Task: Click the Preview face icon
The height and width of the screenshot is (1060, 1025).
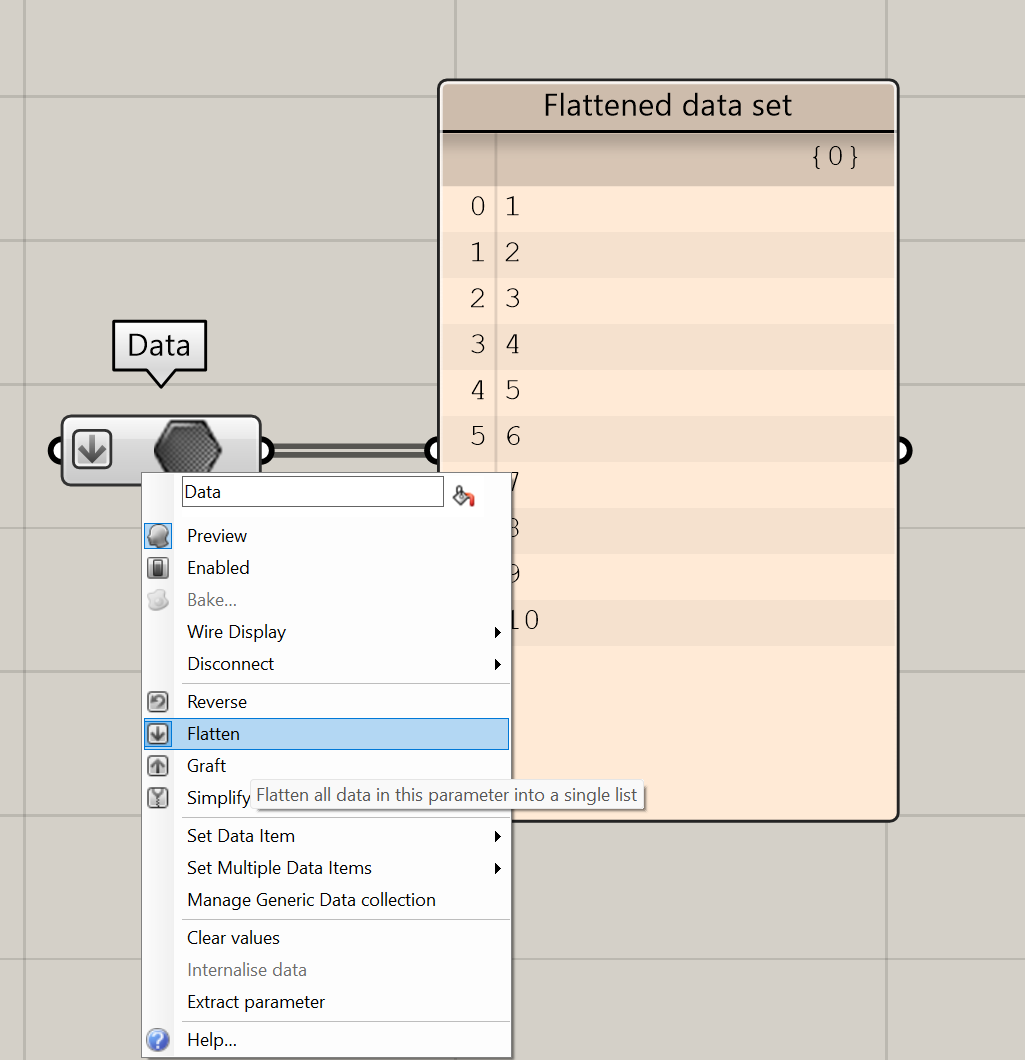Action: tap(158, 536)
